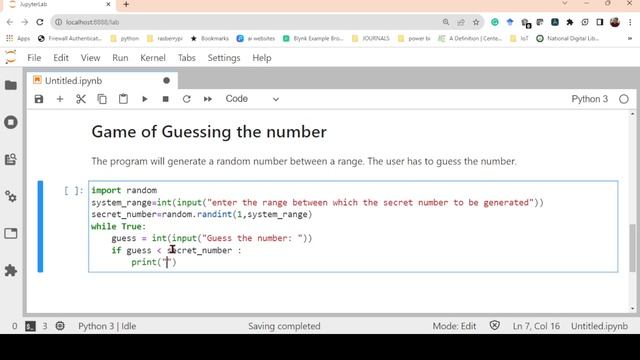Restart kernel and run all cells
The width and height of the screenshot is (640, 360).
pyautogui.click(x=208, y=99)
